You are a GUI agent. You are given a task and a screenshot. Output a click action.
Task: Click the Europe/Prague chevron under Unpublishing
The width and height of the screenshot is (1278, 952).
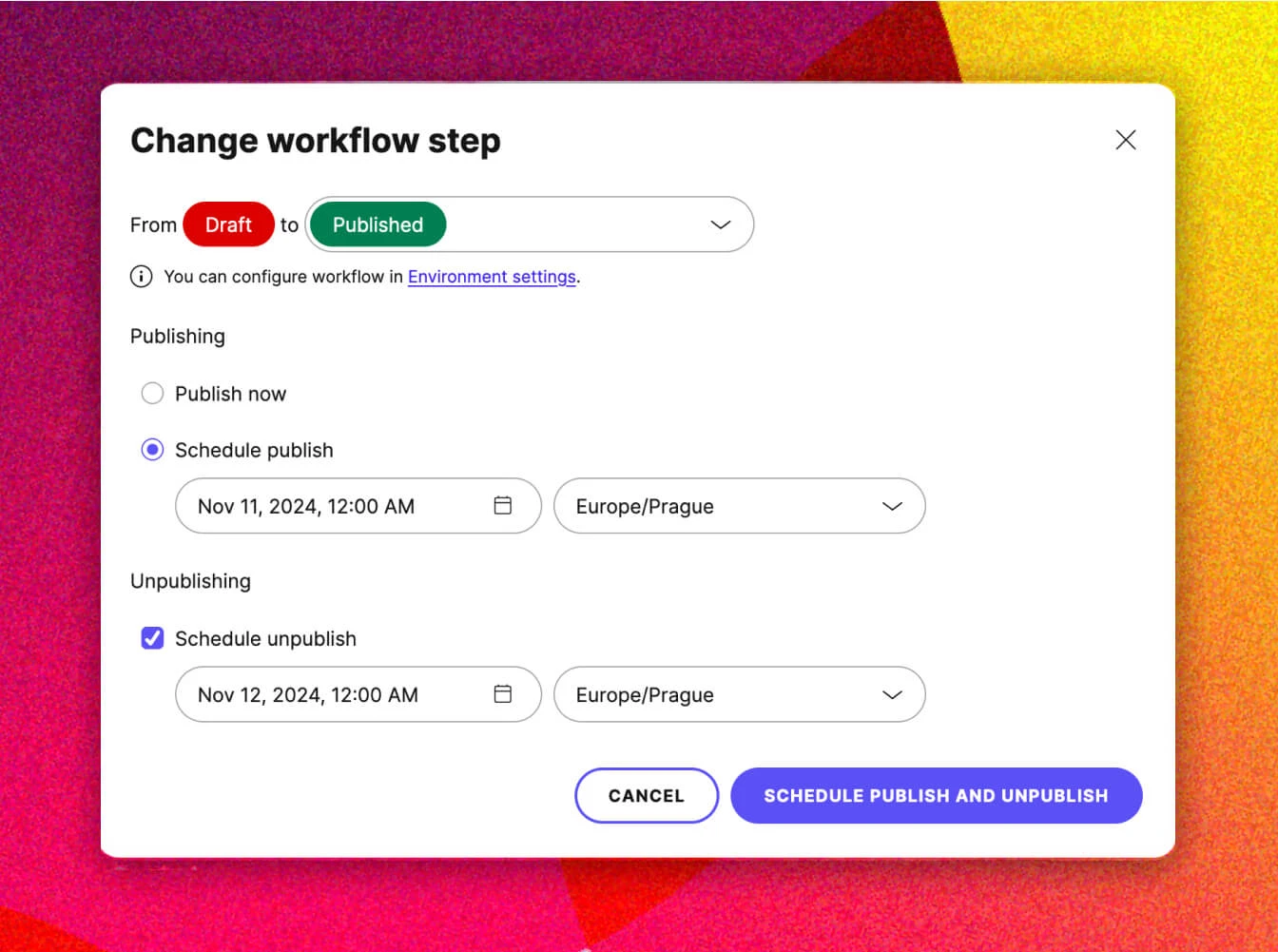[x=892, y=694]
